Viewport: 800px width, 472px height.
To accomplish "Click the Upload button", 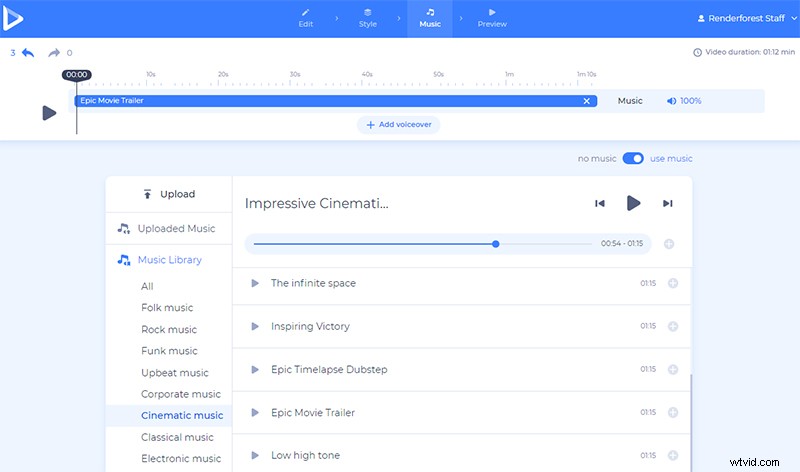I will [169, 194].
